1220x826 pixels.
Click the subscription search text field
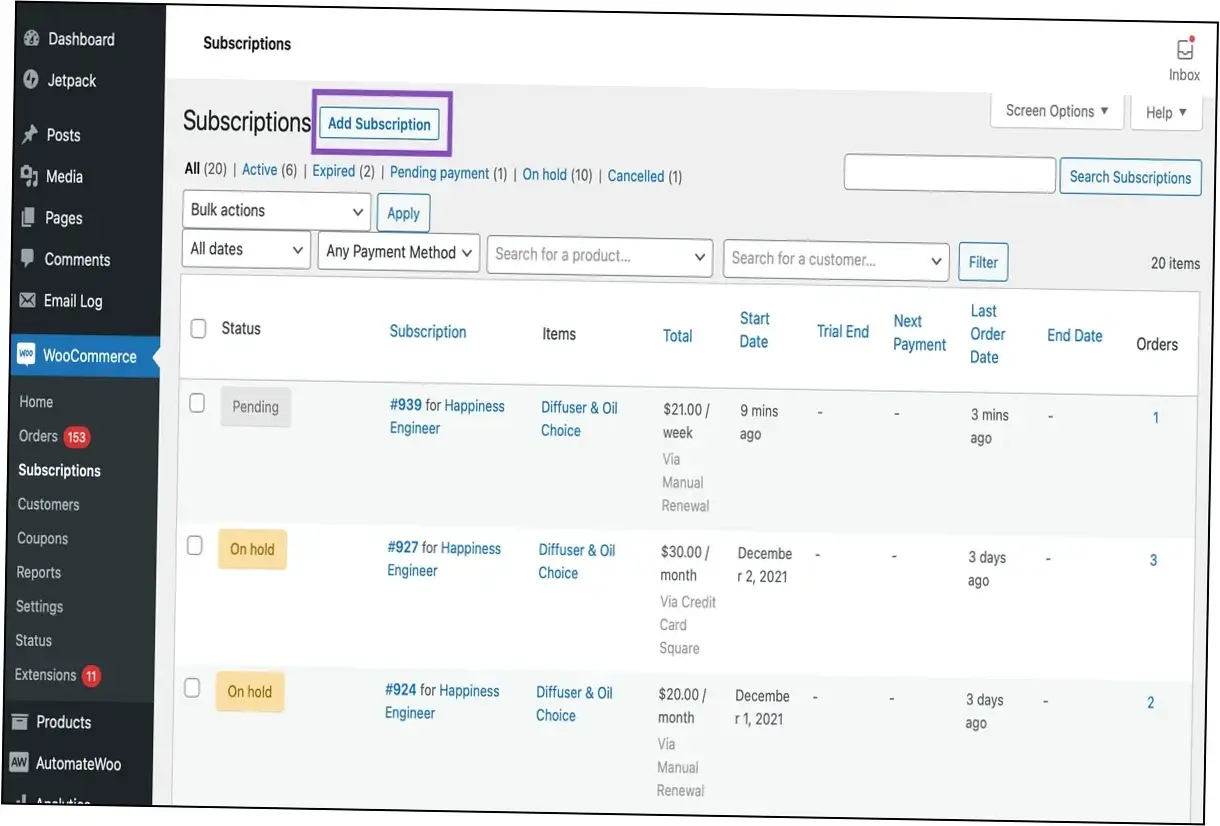pos(949,174)
